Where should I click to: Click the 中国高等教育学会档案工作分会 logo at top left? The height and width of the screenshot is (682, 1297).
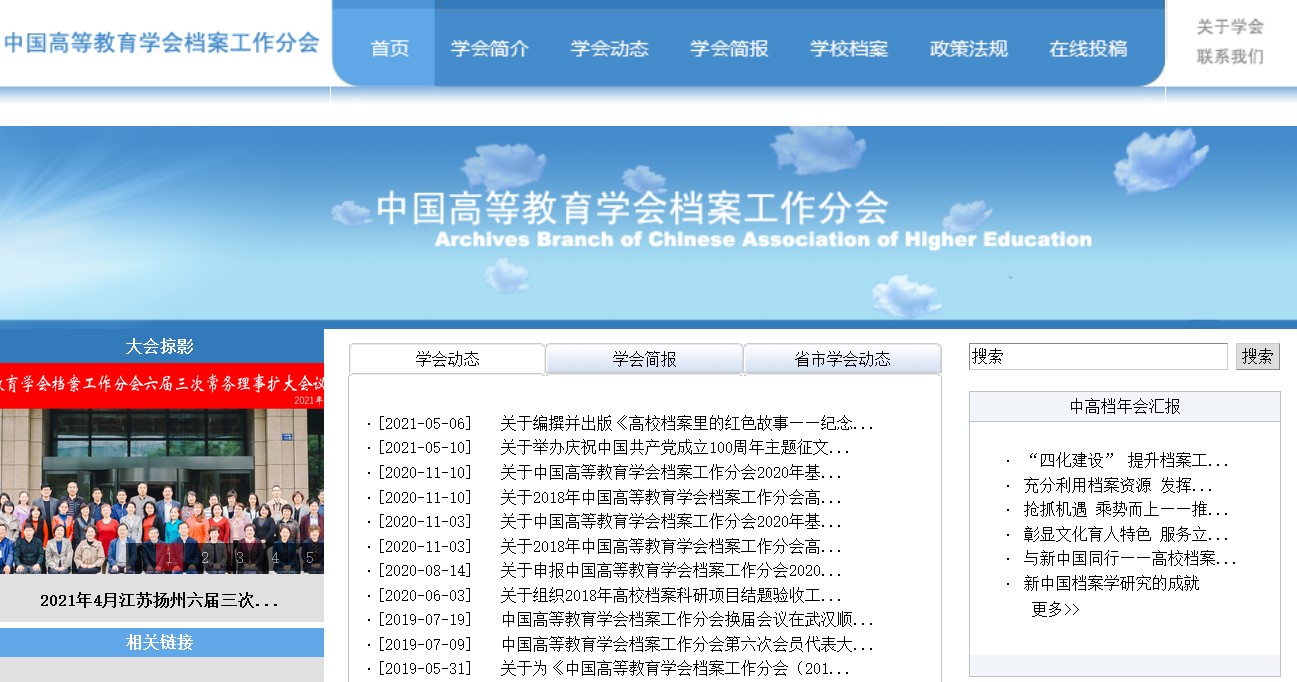click(162, 43)
